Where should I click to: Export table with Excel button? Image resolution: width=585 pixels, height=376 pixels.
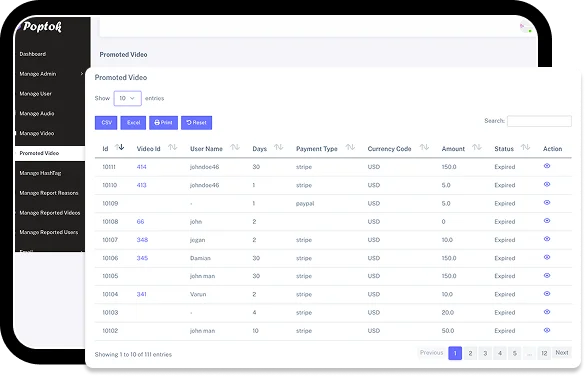pyautogui.click(x=133, y=123)
